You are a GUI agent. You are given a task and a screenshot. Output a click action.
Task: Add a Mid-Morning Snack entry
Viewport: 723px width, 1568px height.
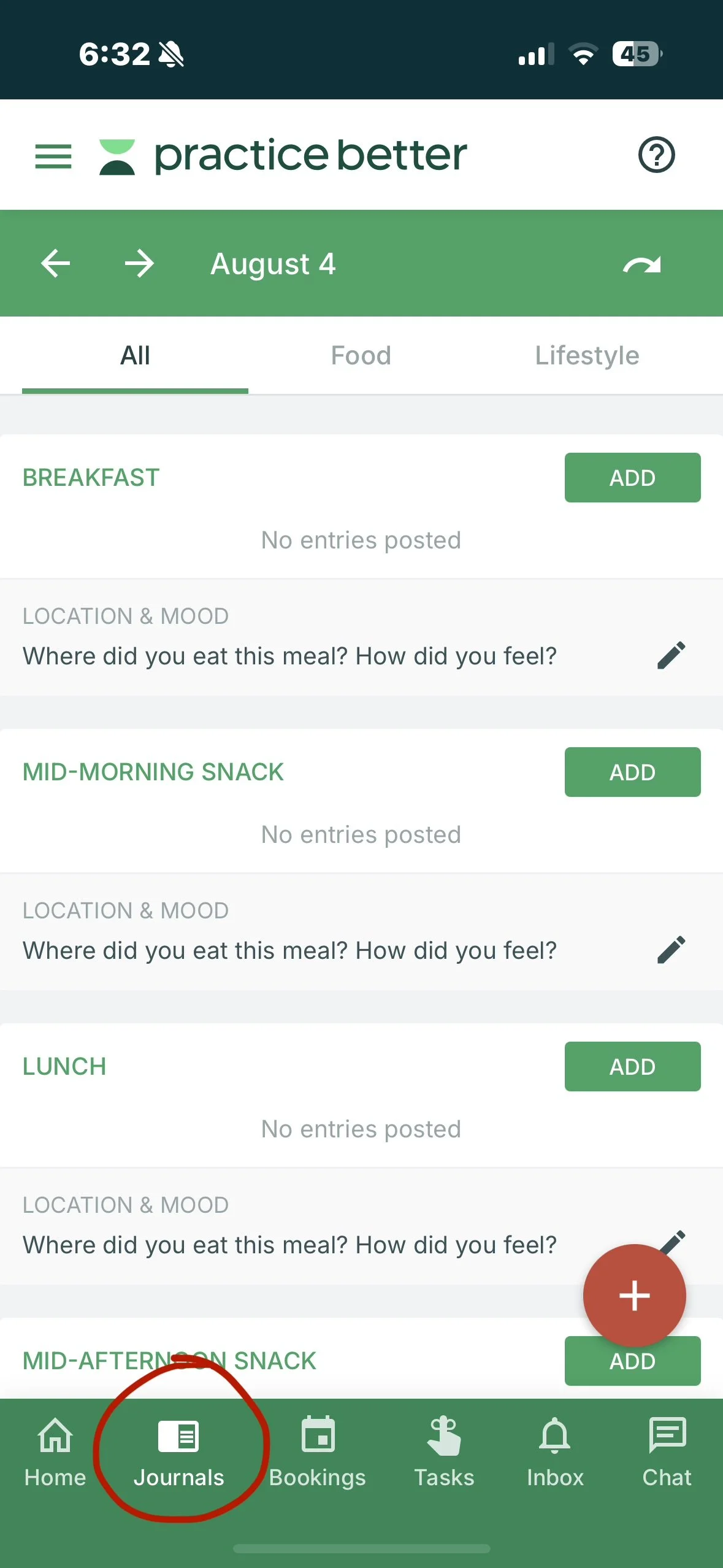coord(632,772)
